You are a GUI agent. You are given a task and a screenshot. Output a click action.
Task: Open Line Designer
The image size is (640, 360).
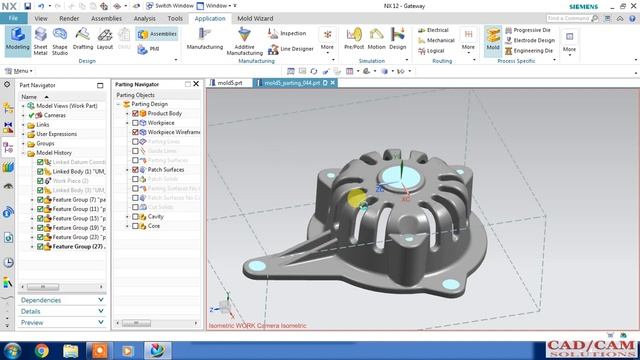point(291,49)
